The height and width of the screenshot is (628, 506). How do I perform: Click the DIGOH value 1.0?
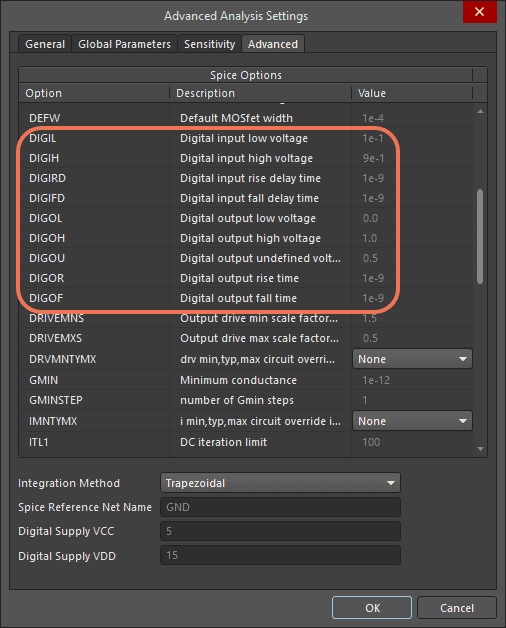click(x=369, y=239)
